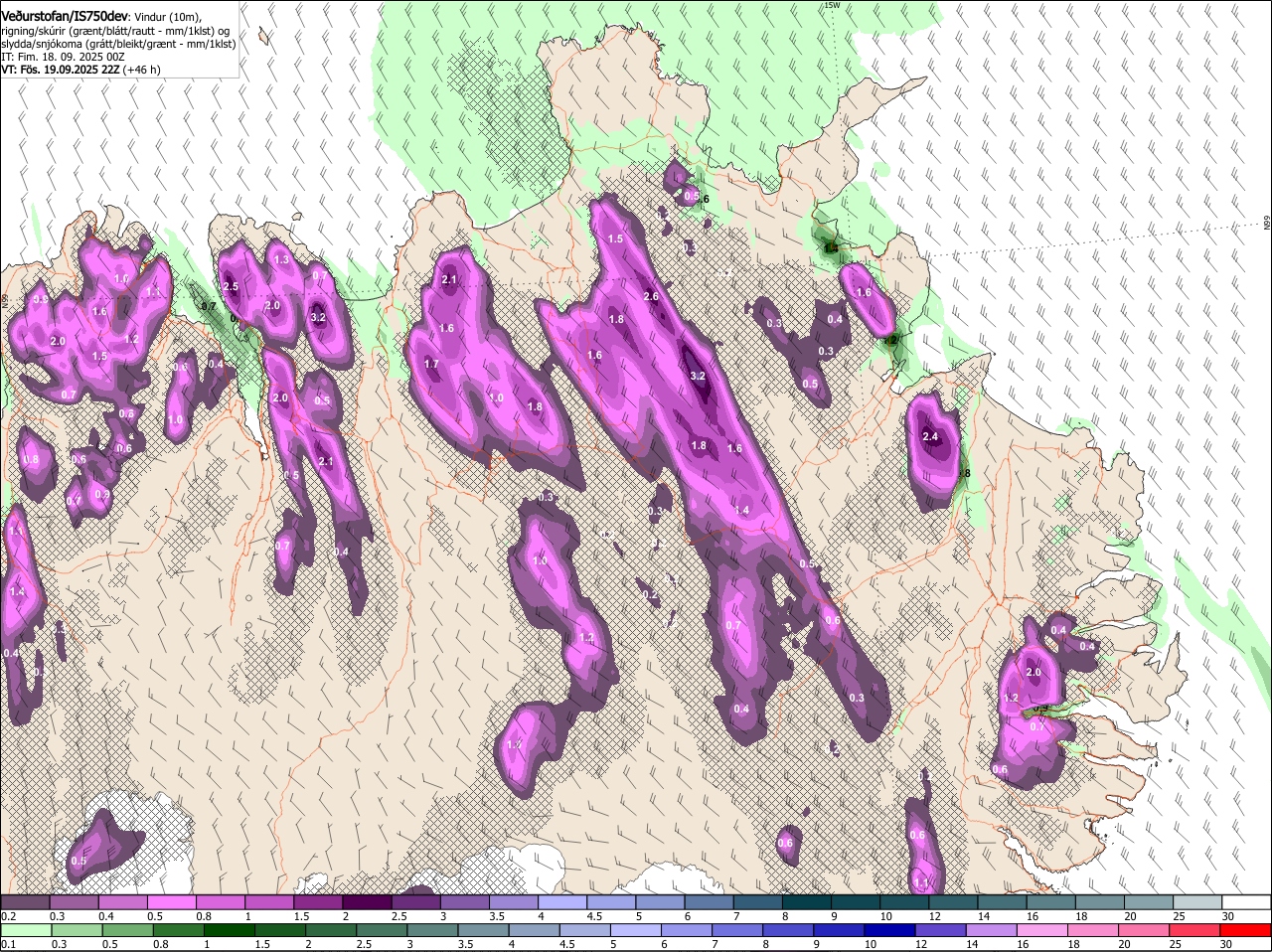Select top legend swatch starting at 5
The image size is (1272, 952).
point(660,901)
